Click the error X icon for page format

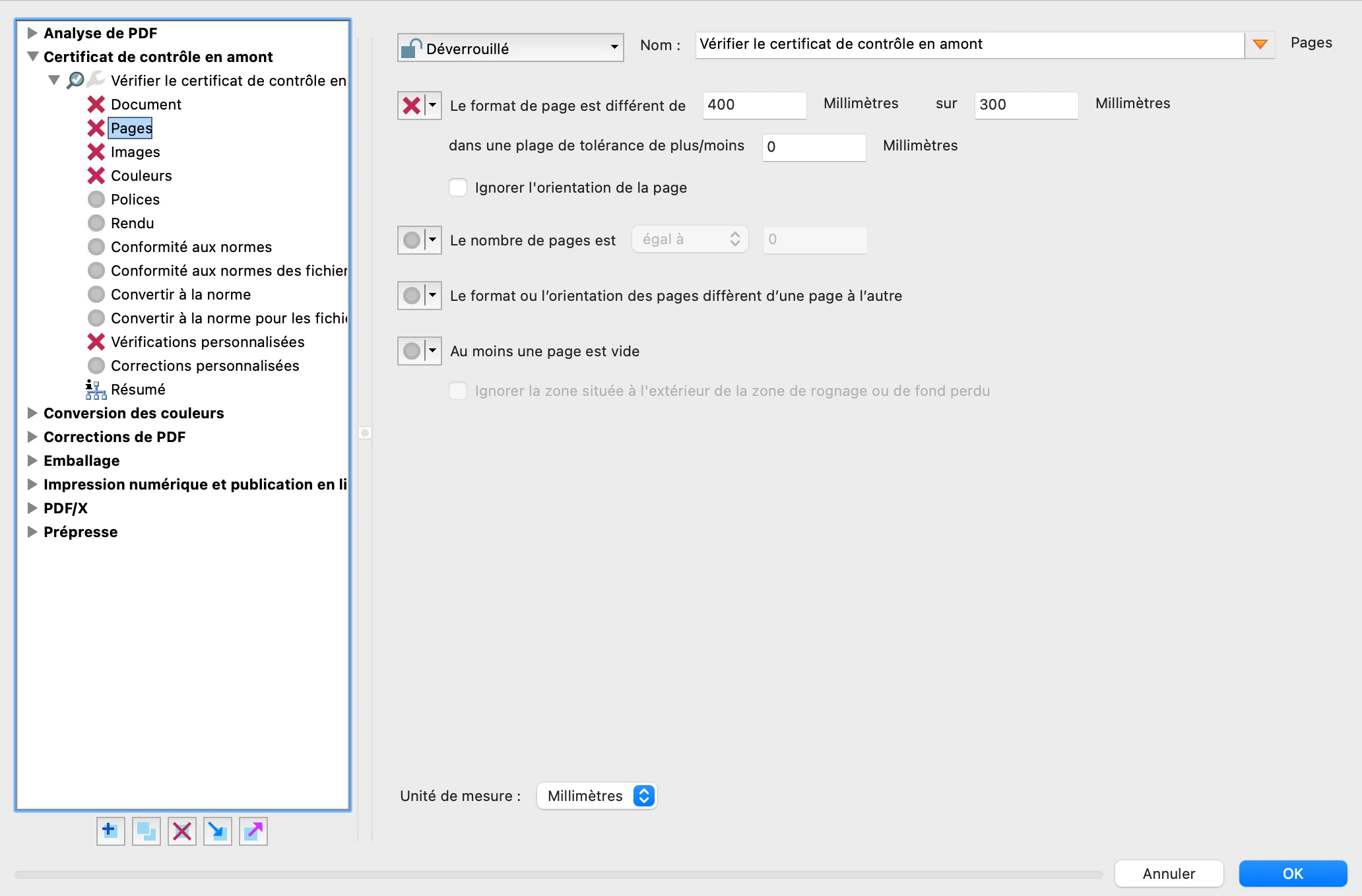[412, 106]
